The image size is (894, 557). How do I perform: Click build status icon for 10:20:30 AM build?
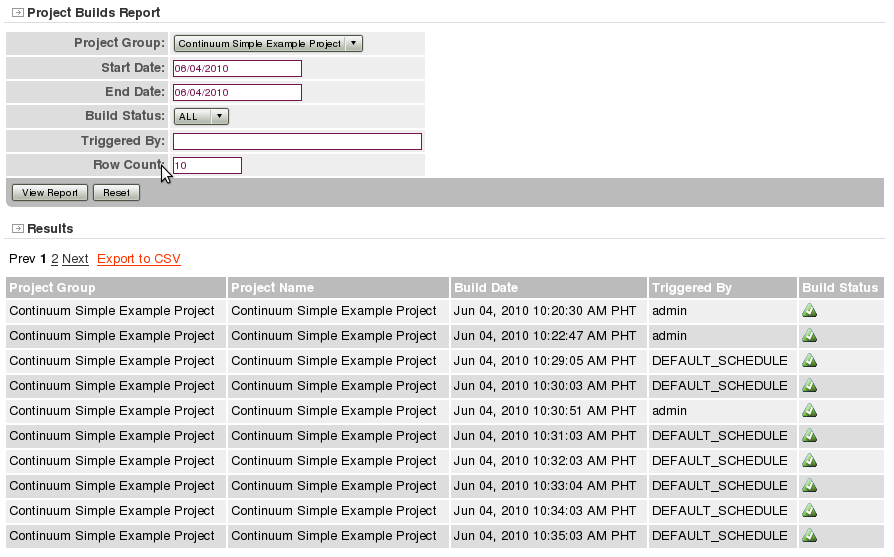click(810, 311)
